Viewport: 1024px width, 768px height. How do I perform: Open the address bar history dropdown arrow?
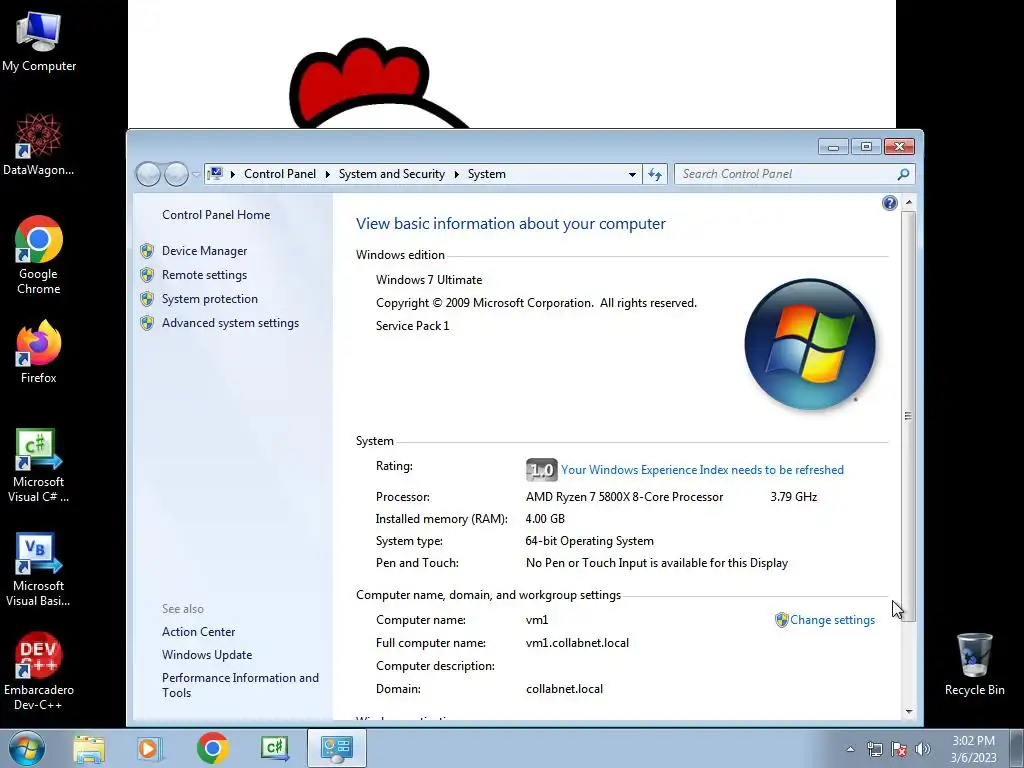click(x=632, y=174)
